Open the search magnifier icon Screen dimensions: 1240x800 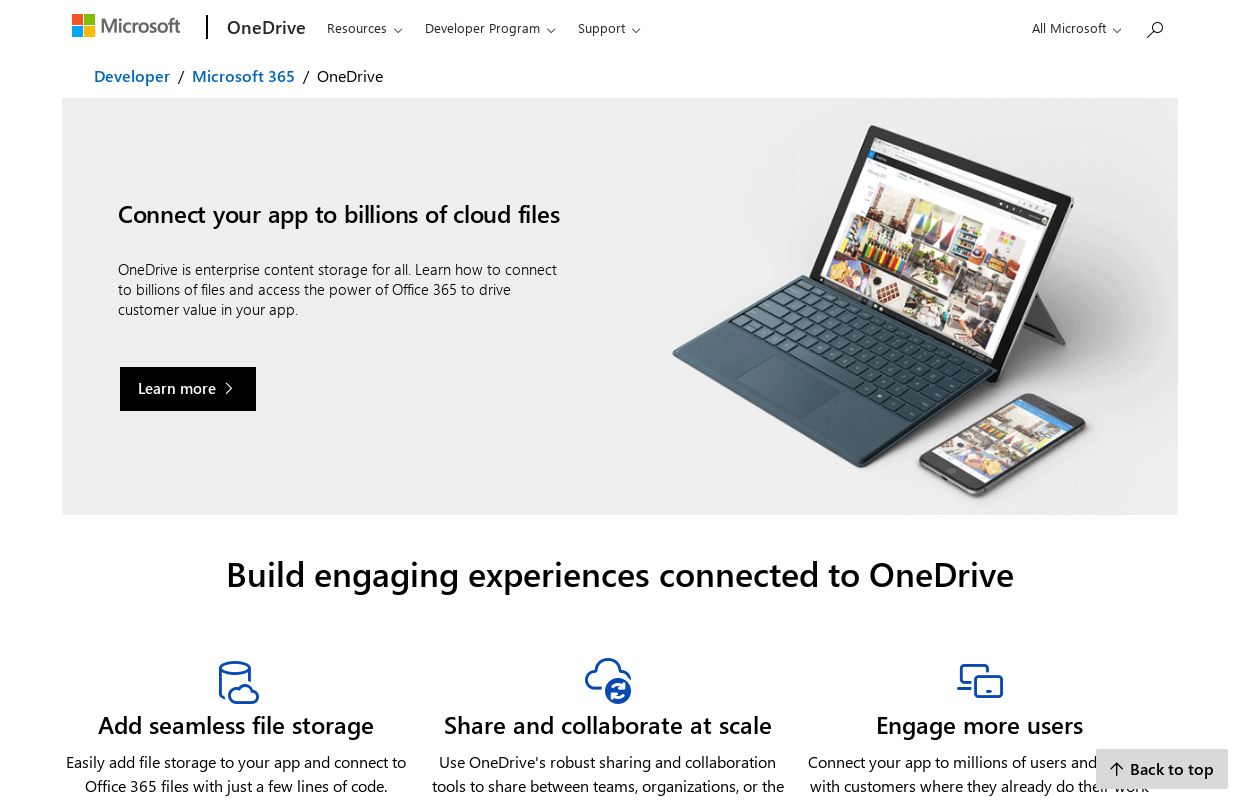point(1155,29)
